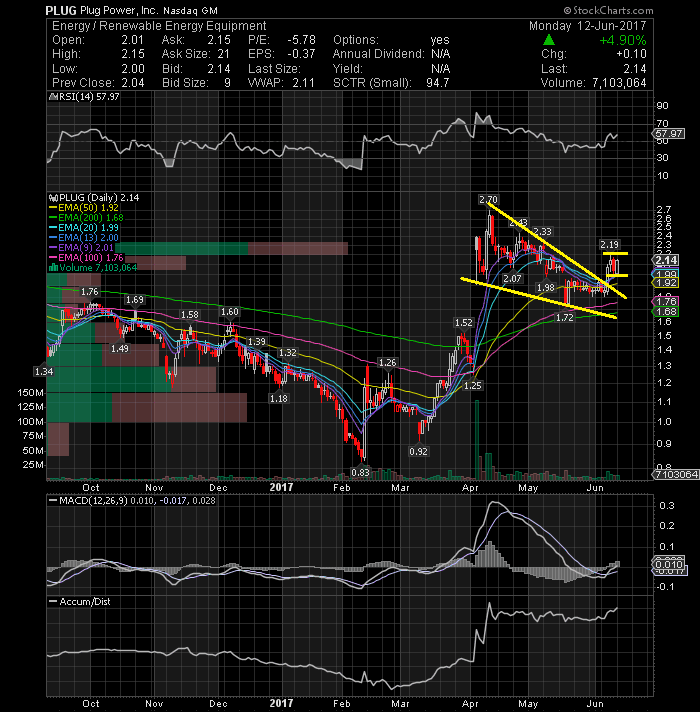This screenshot has height=712, width=700.
Task: Click the green up-arrow change indicator
Action: pyautogui.click(x=548, y=40)
